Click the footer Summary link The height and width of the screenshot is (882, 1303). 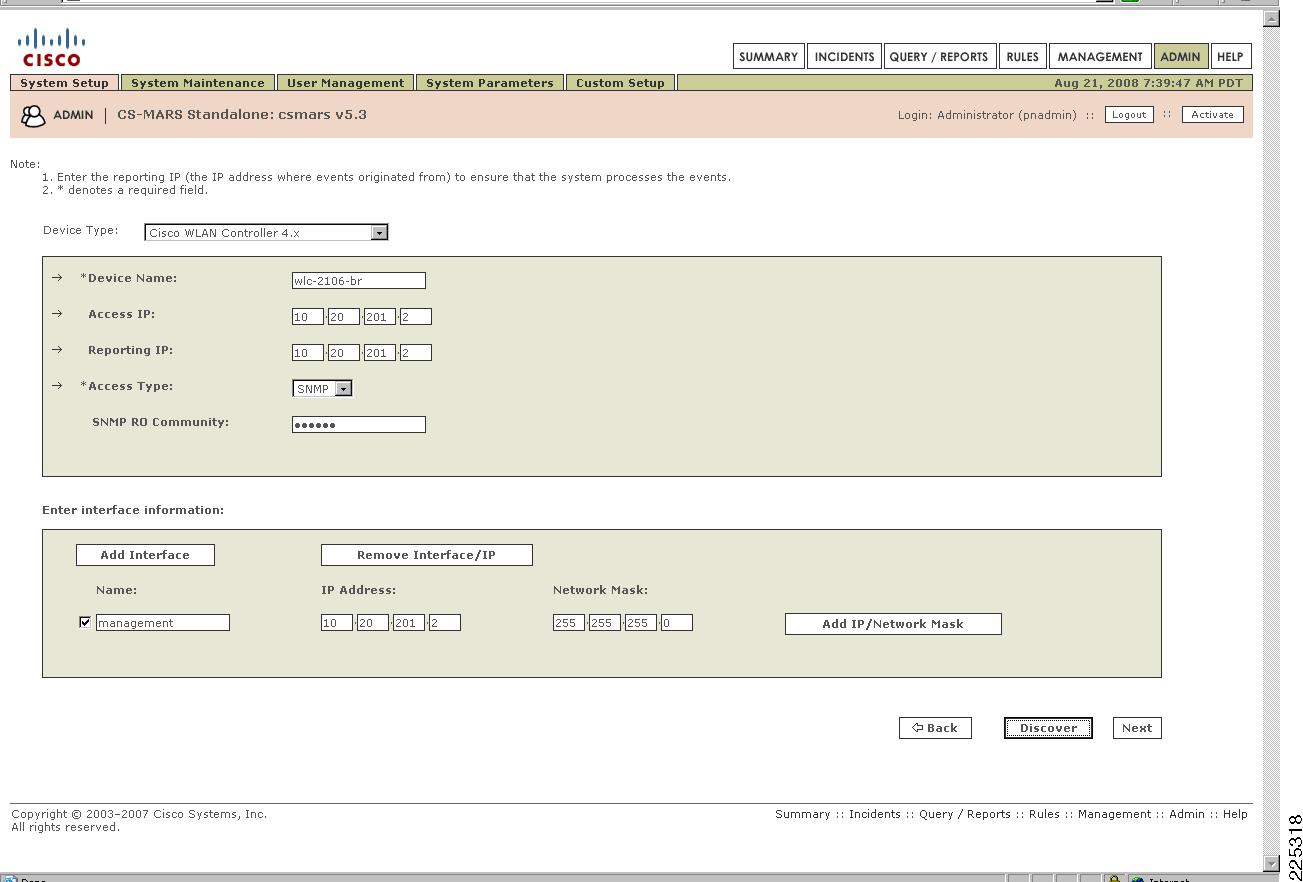click(x=803, y=814)
